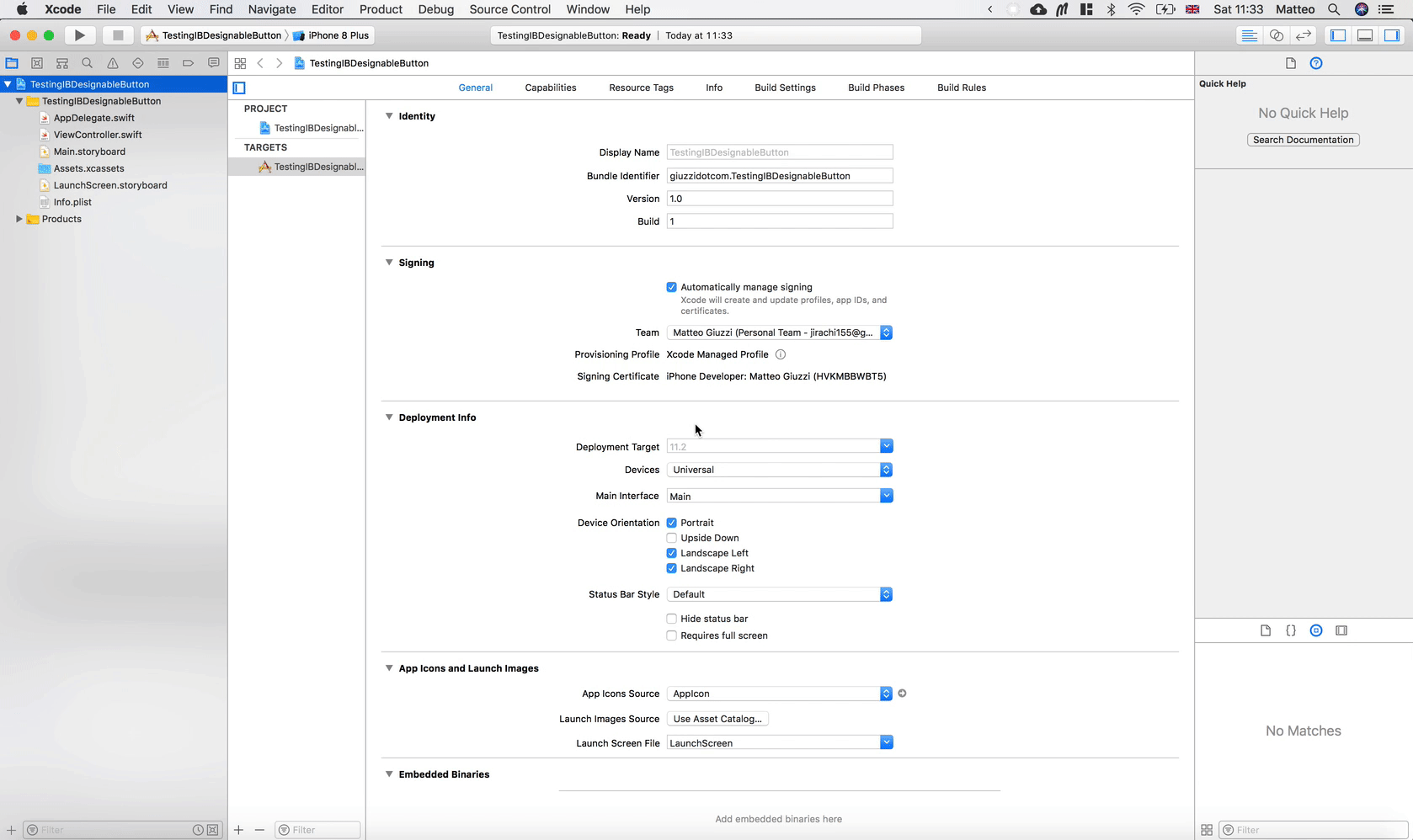
Task: Open the Code Snippet library
Action: (x=1291, y=630)
